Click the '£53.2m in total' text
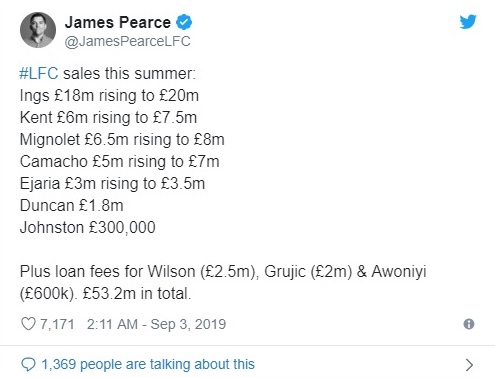 pyautogui.click(x=137, y=294)
